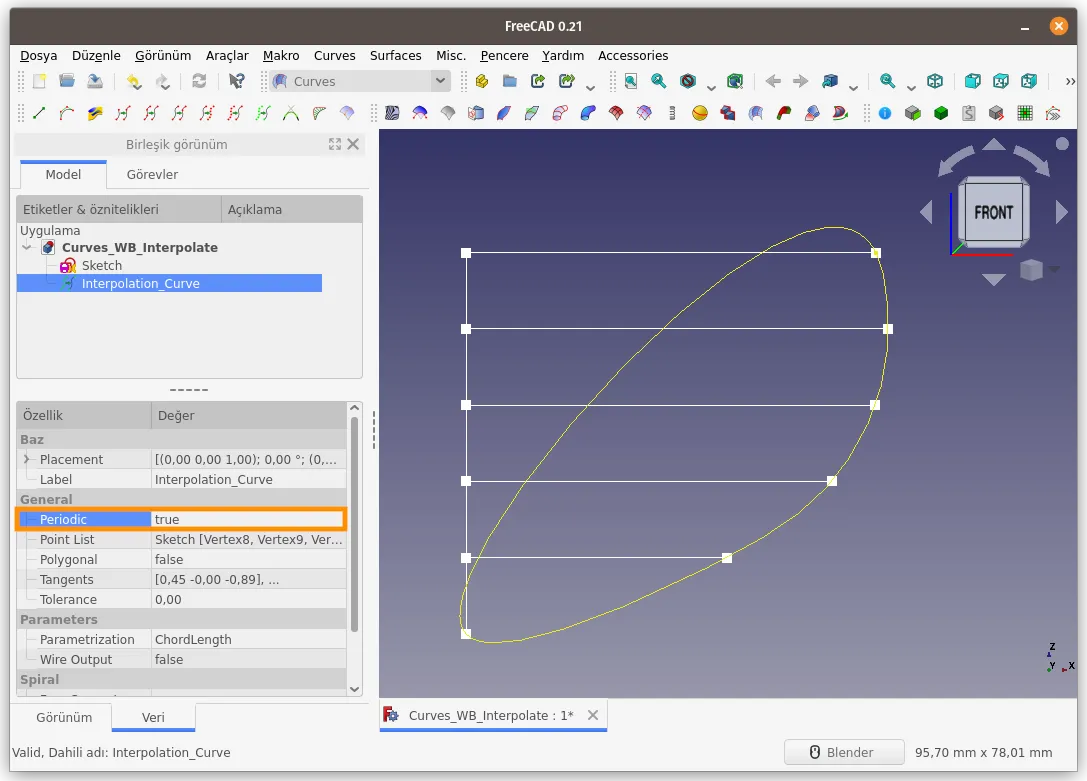Screen dimensions: 1087x781
Task: Select the Curves line tool icon
Action: click(39, 113)
